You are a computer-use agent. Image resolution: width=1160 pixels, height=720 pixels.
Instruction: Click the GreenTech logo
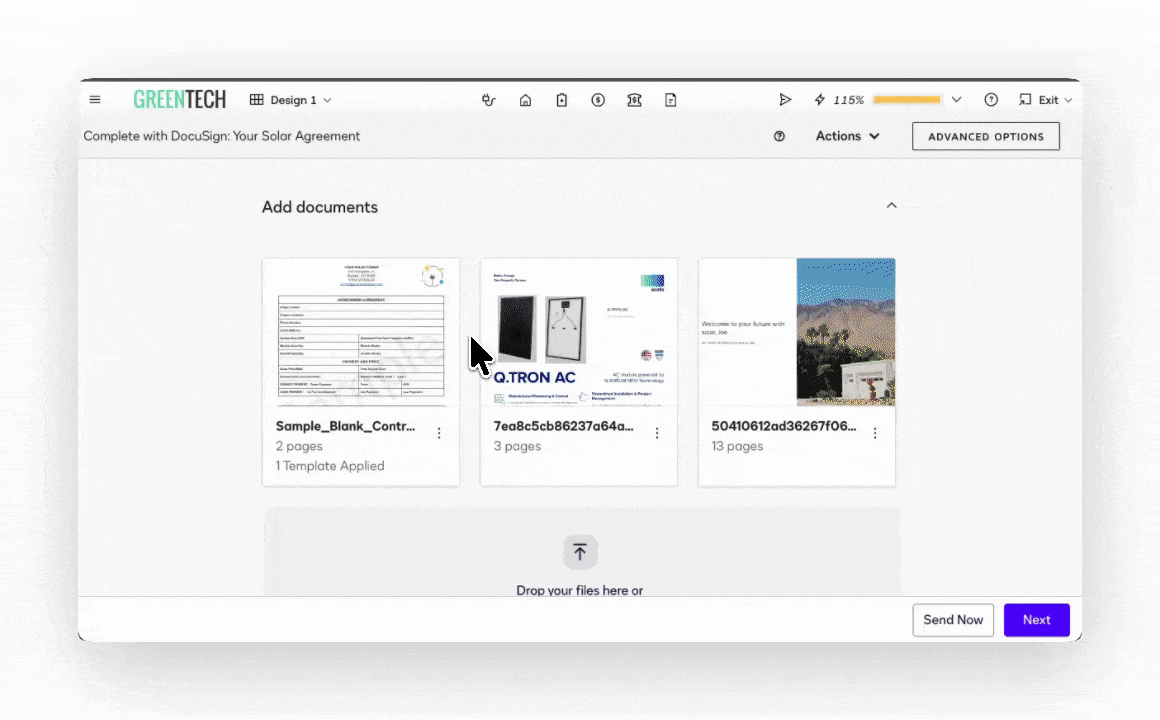[x=180, y=100]
